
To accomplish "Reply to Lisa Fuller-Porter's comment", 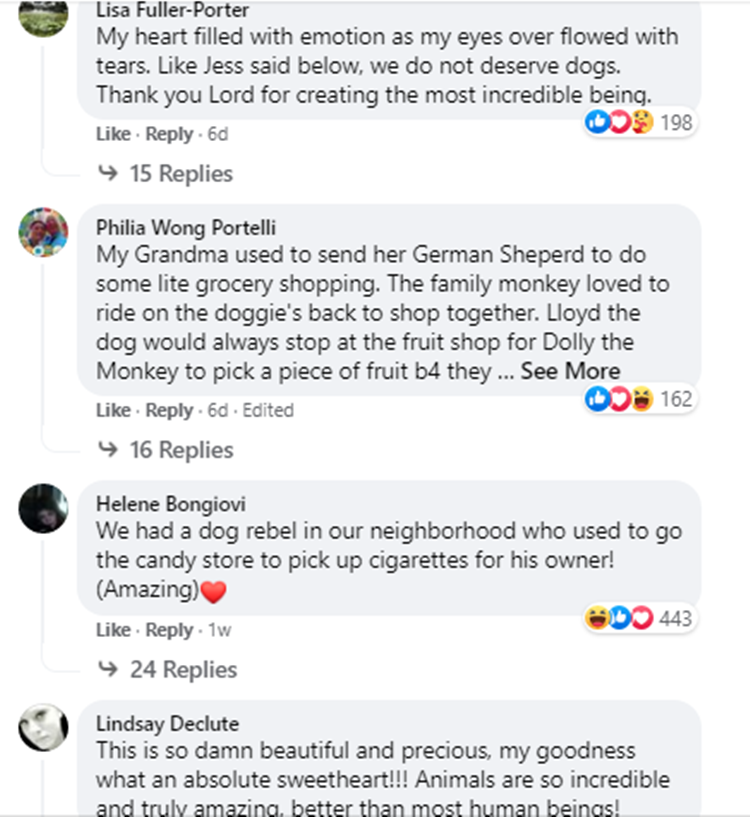I will point(169,134).
